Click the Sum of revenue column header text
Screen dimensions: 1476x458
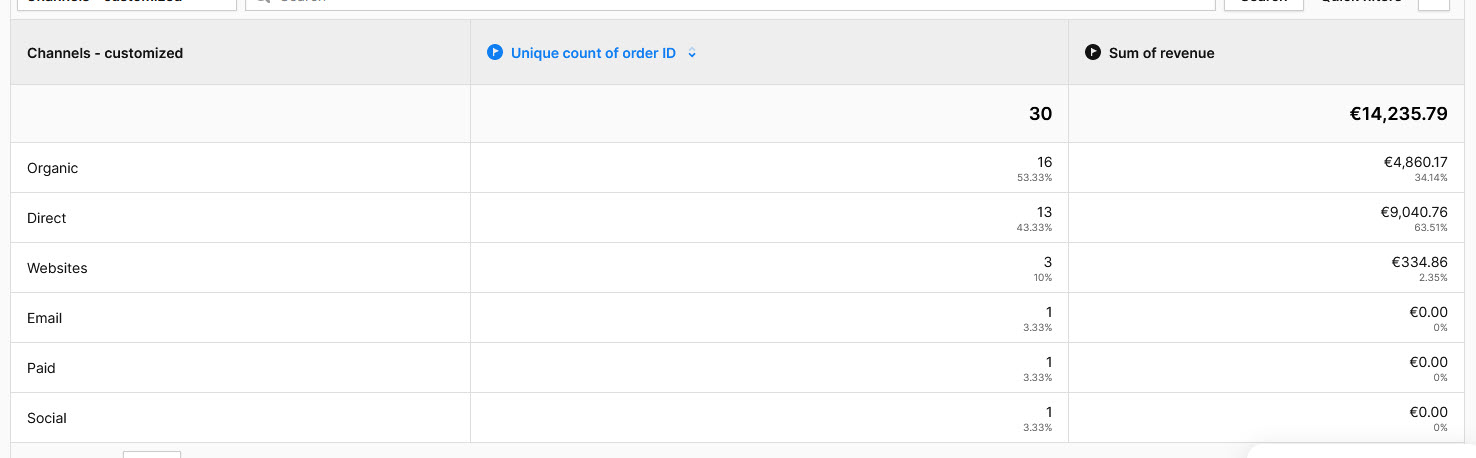(x=1161, y=53)
